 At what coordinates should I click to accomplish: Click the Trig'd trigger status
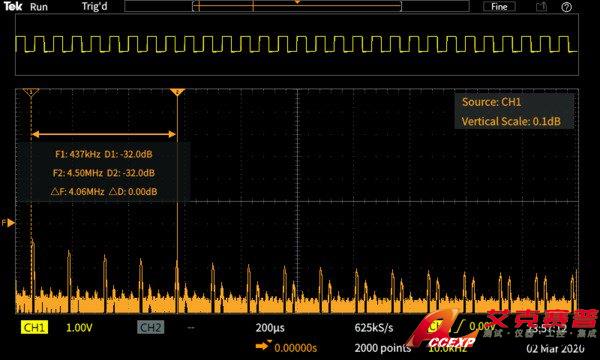coord(95,7)
